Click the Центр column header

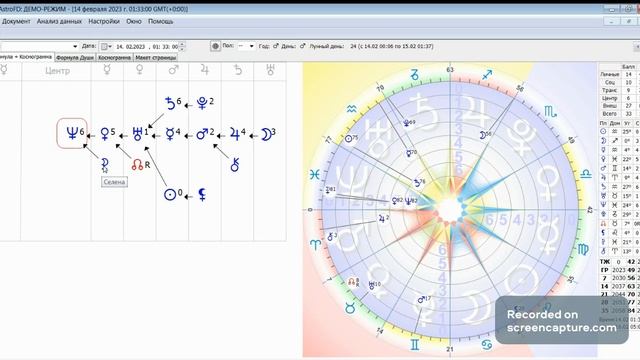[57, 71]
